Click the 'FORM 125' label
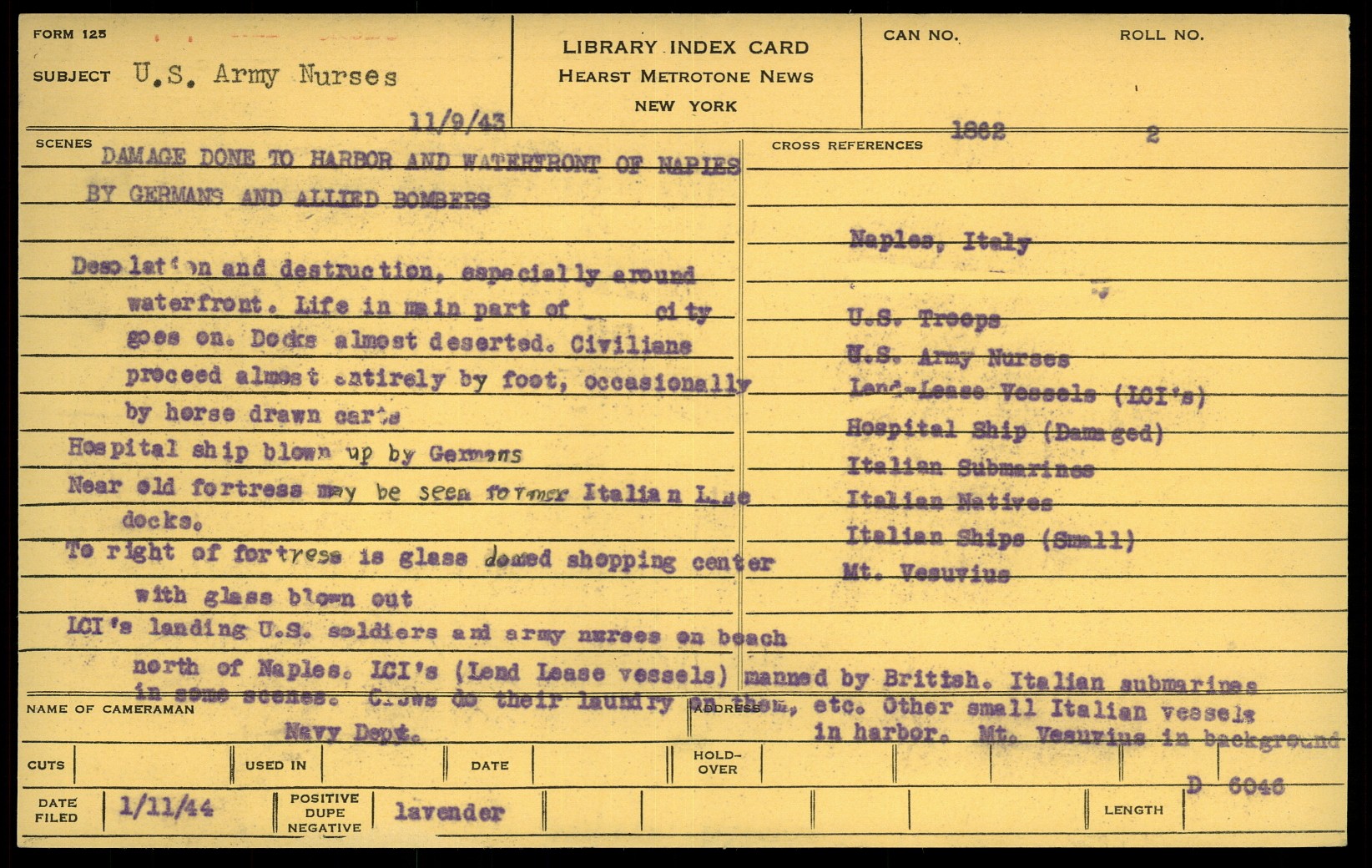Viewport: 1372px width, 868px height. 69,34
